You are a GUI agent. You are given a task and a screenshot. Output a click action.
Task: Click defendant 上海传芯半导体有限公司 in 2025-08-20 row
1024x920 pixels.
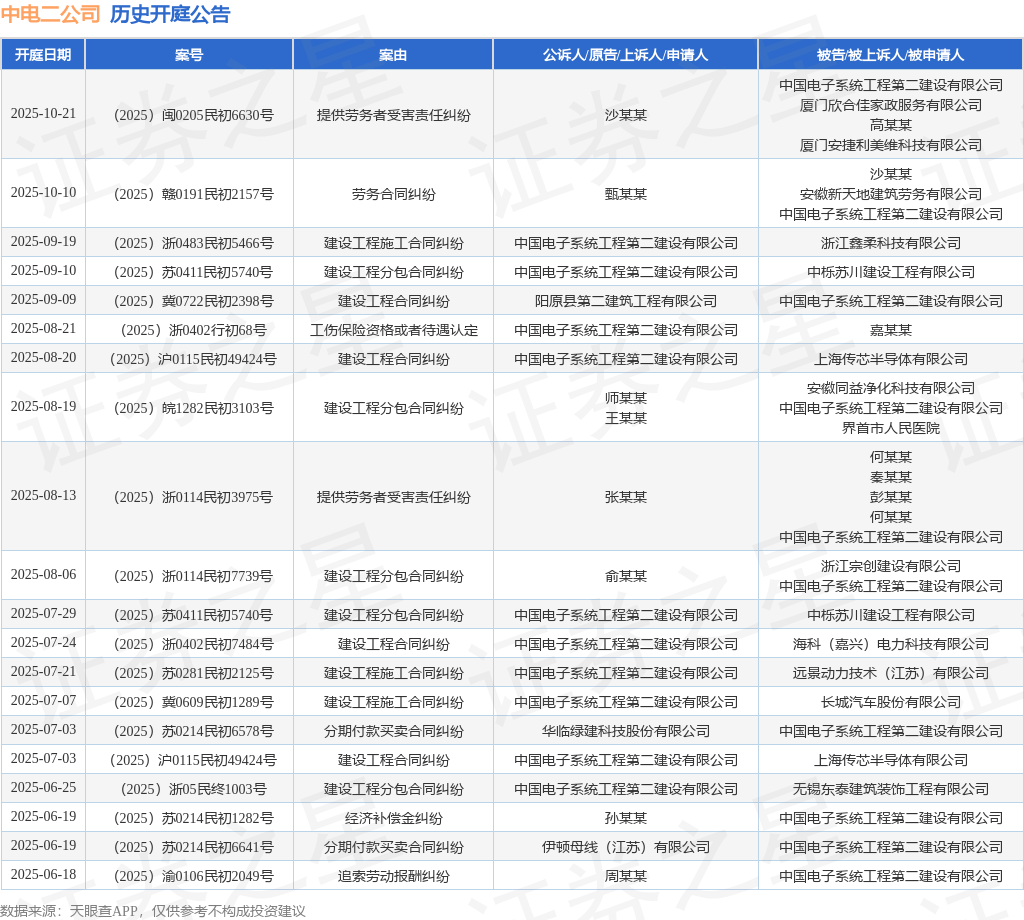click(x=891, y=359)
